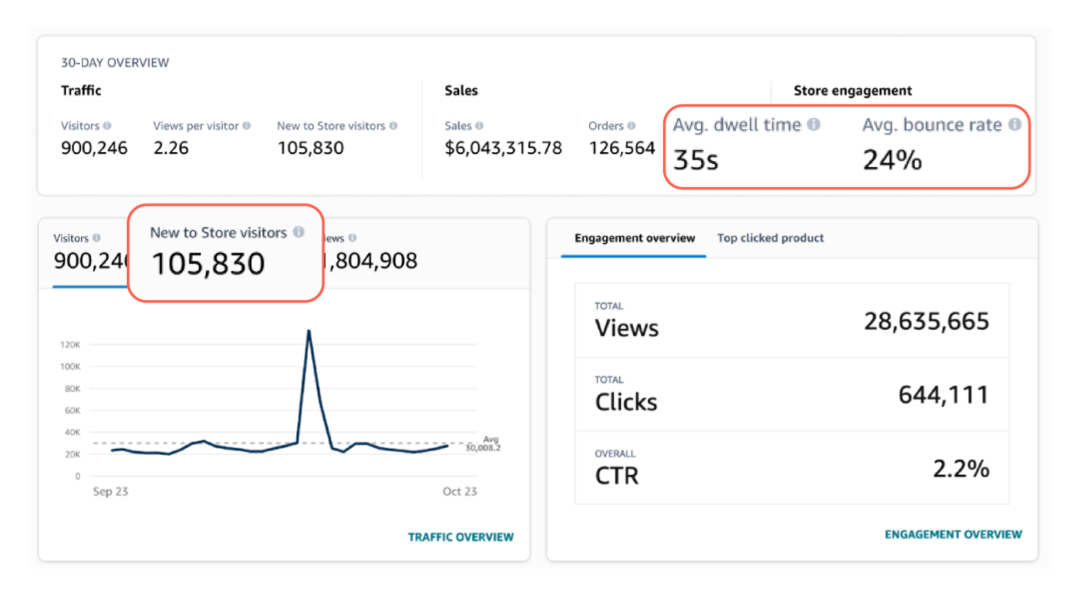
Task: Click info icon next to Visitors in 30-day overview
Action: point(107,126)
